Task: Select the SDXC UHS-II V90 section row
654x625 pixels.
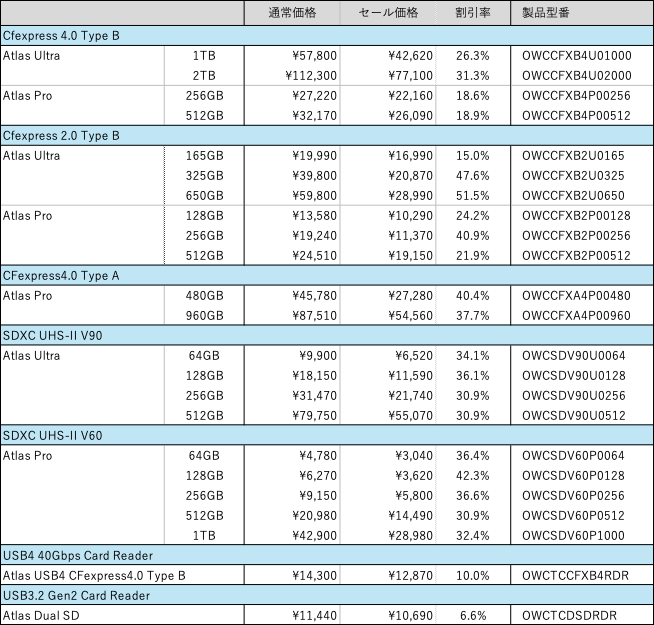Action: (327, 336)
